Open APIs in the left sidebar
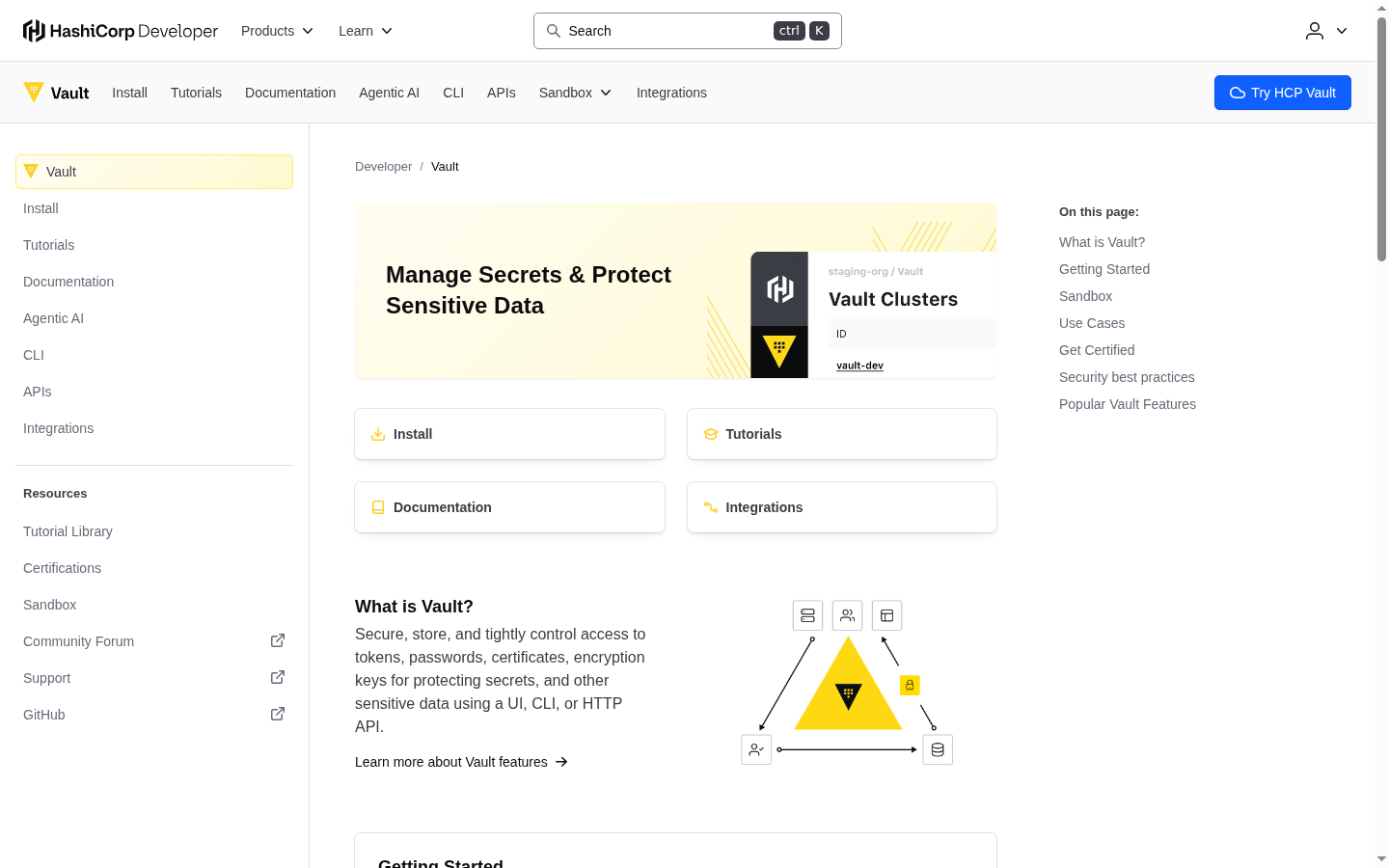Viewport: 1389px width, 868px height. [154, 392]
